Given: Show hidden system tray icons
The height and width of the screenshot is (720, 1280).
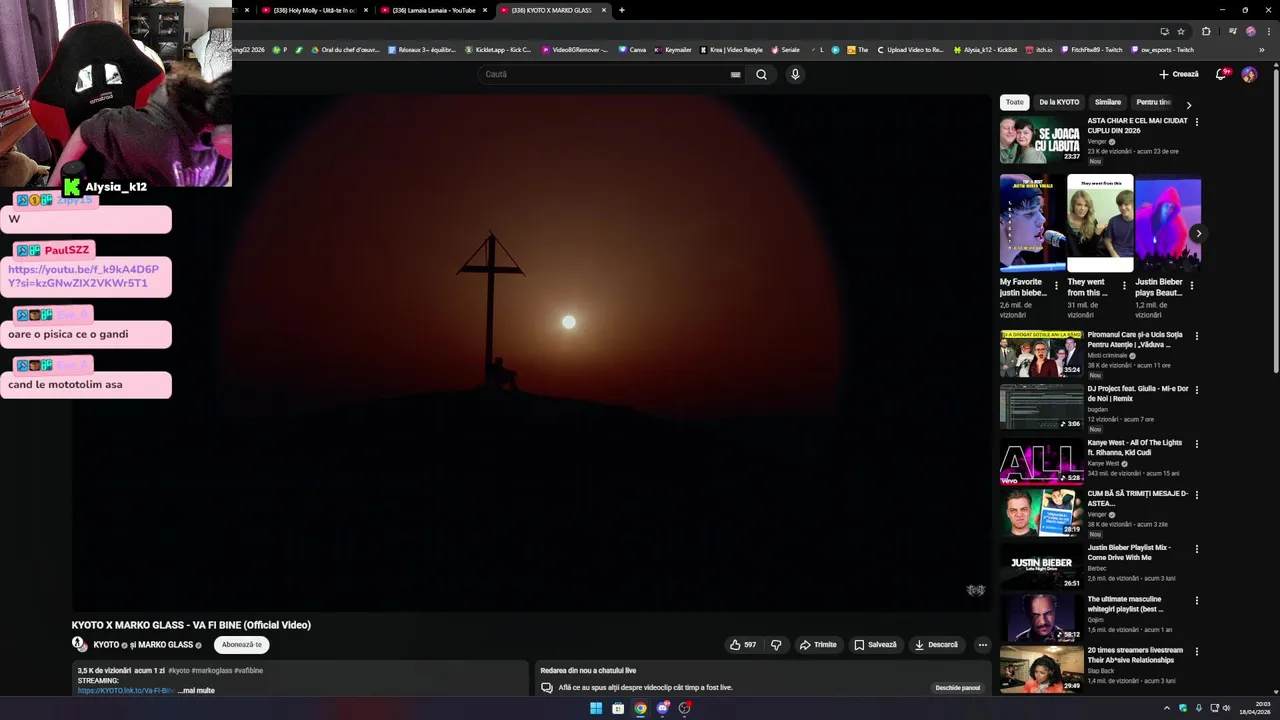Looking at the screenshot, I should (1166, 708).
